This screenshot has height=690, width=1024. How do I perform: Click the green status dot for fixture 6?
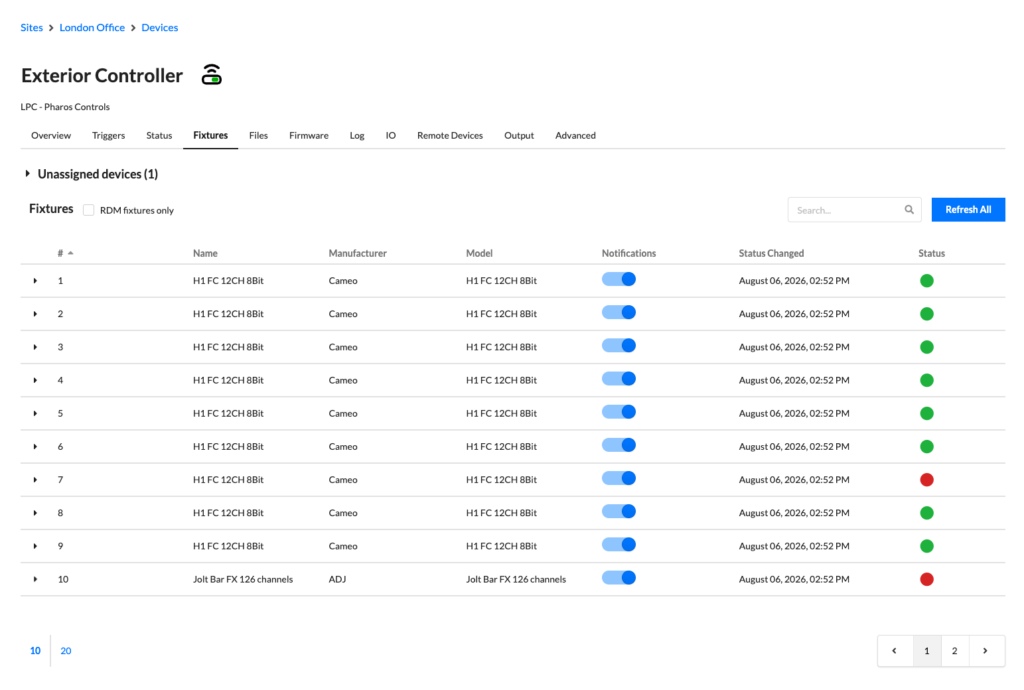pos(926,447)
